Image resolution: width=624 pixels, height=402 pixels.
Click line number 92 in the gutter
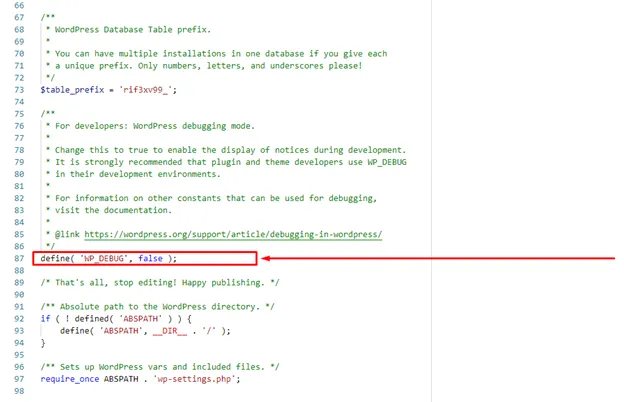tap(19, 319)
